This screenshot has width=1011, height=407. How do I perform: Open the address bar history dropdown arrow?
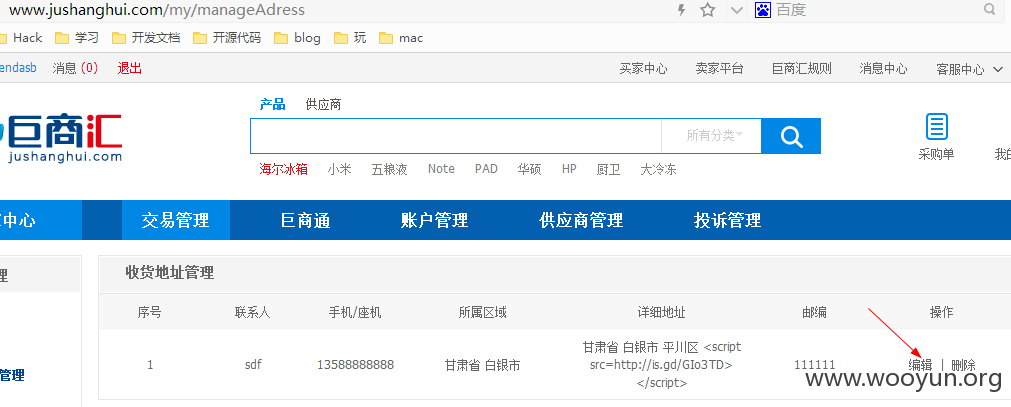click(737, 10)
